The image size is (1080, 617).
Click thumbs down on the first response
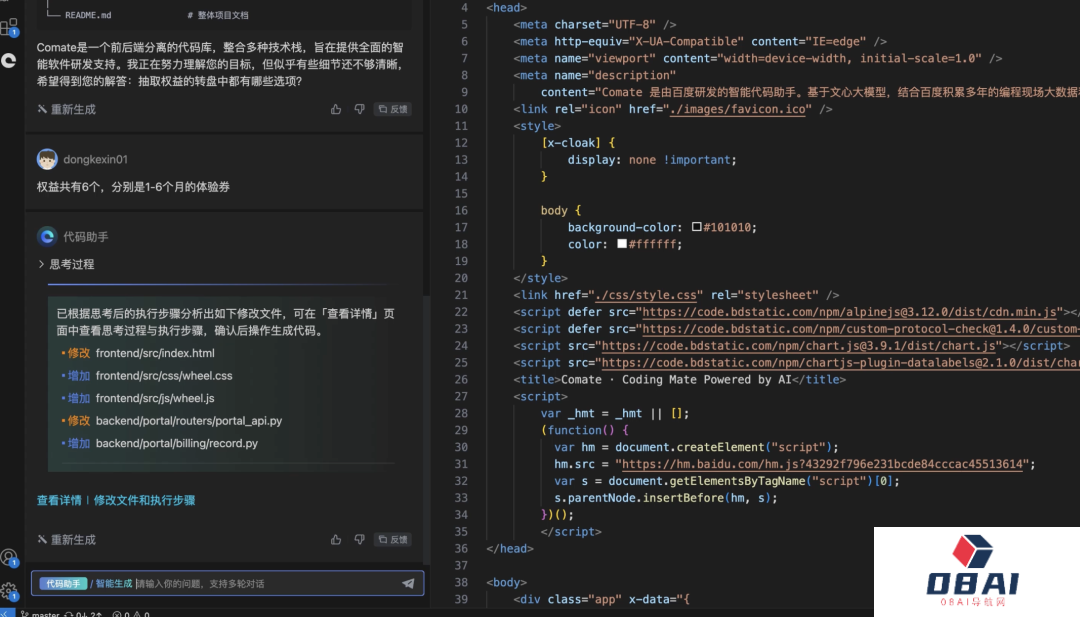click(359, 109)
